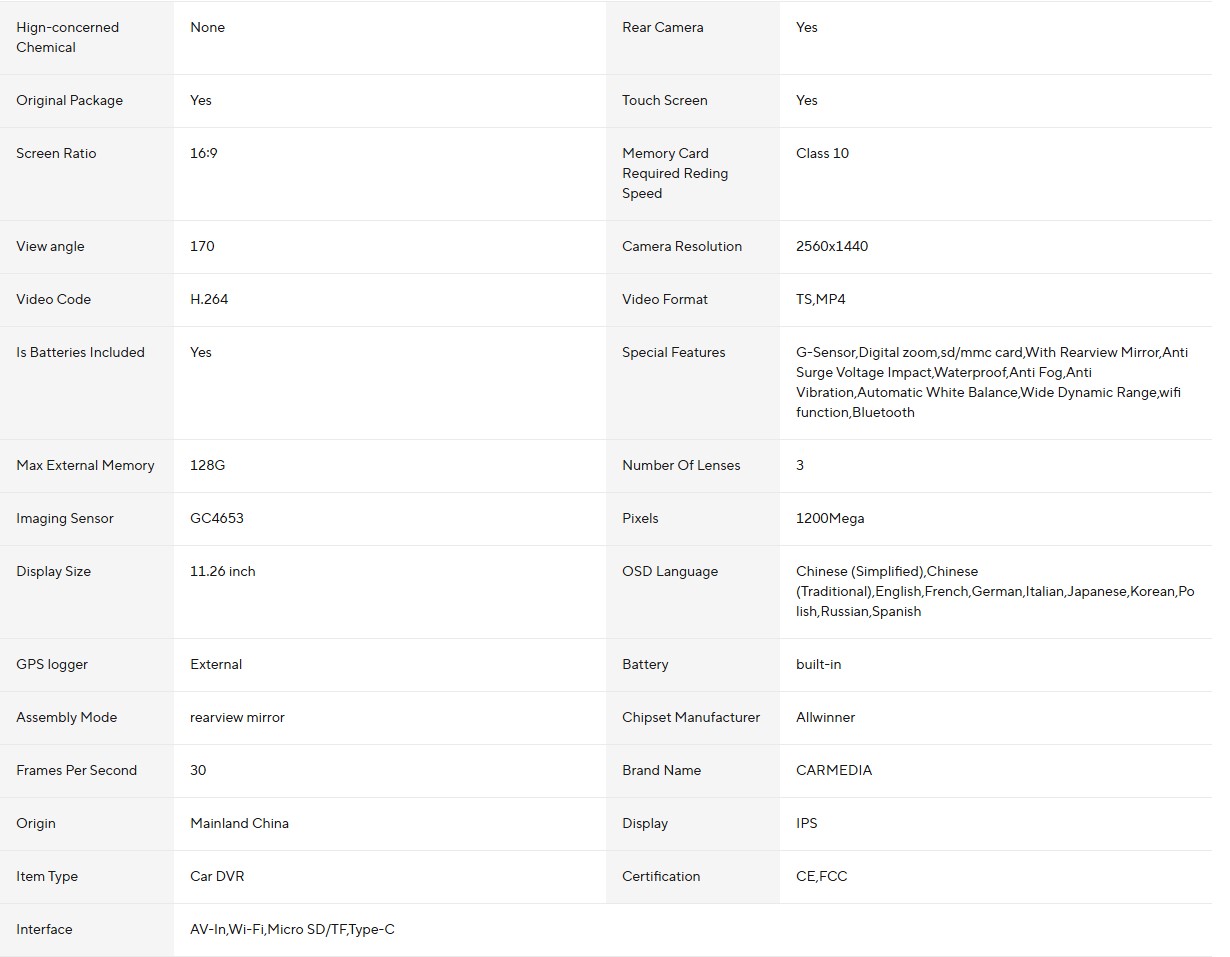
Task: Click the Camera Resolution value 2560x1440
Action: tap(832, 246)
